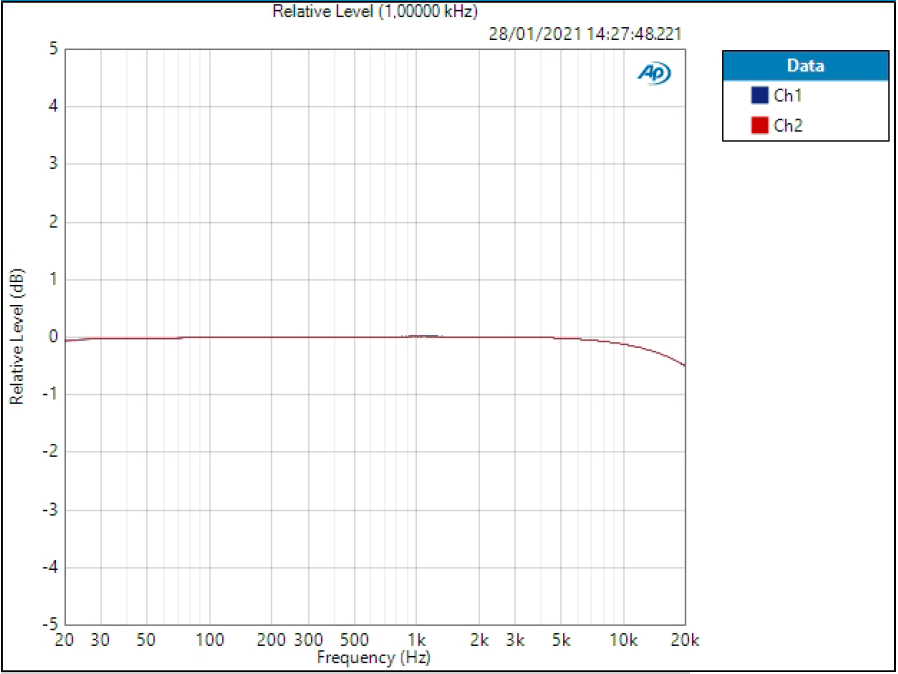This screenshot has height=674, width=898.
Task: Click the Relative Level (dB) axis label
Action: (x=17, y=335)
